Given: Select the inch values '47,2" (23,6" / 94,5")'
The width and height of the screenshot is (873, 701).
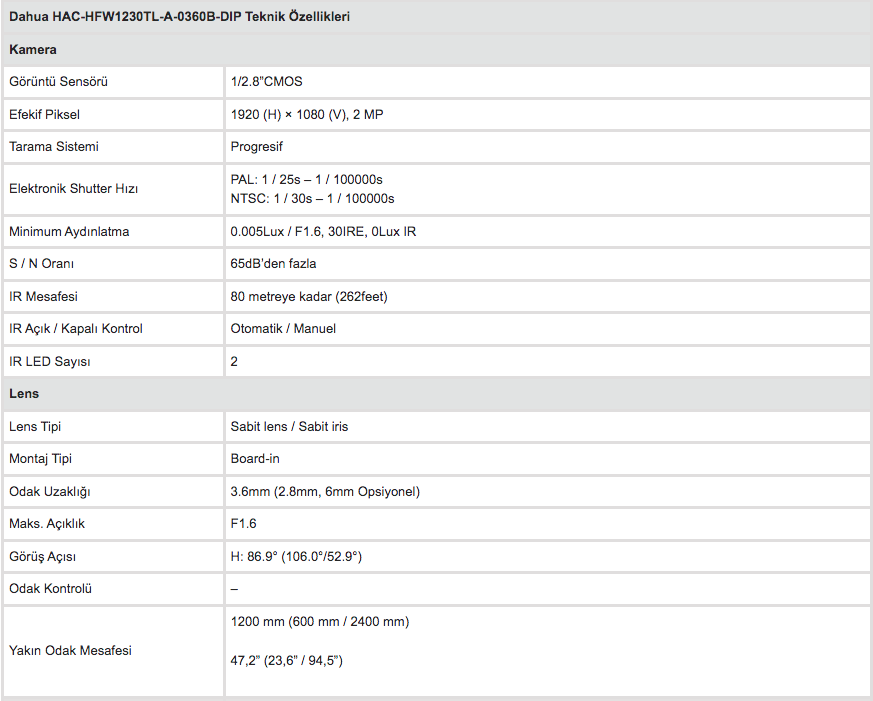Looking at the screenshot, I should 287,661.
